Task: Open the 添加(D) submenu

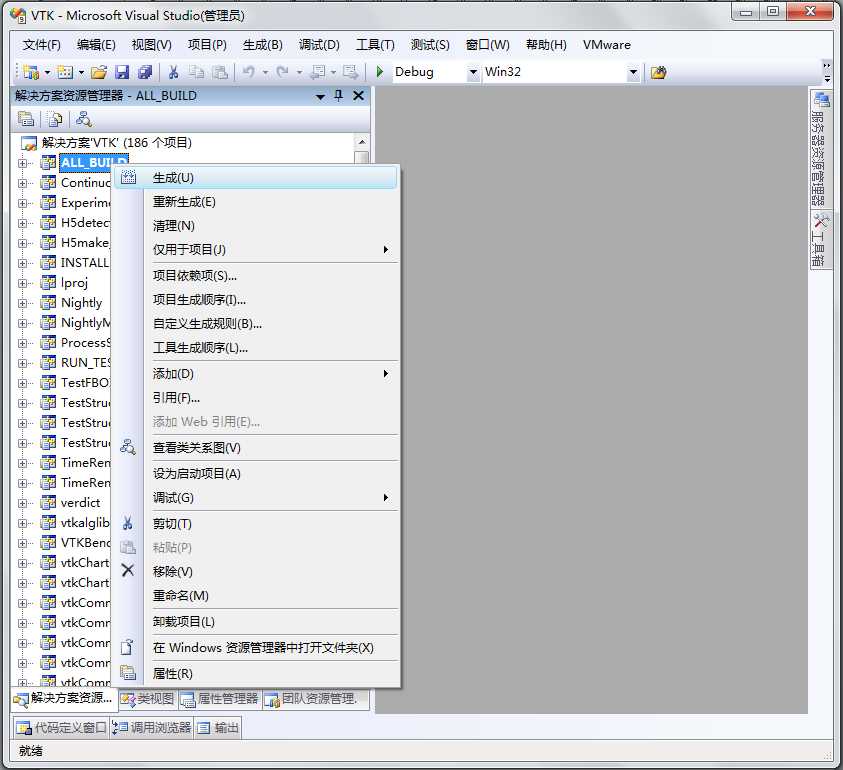Action: pos(272,374)
